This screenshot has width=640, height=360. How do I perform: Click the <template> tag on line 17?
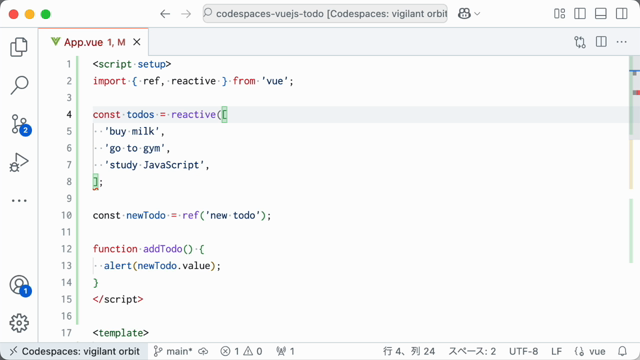click(x=121, y=333)
